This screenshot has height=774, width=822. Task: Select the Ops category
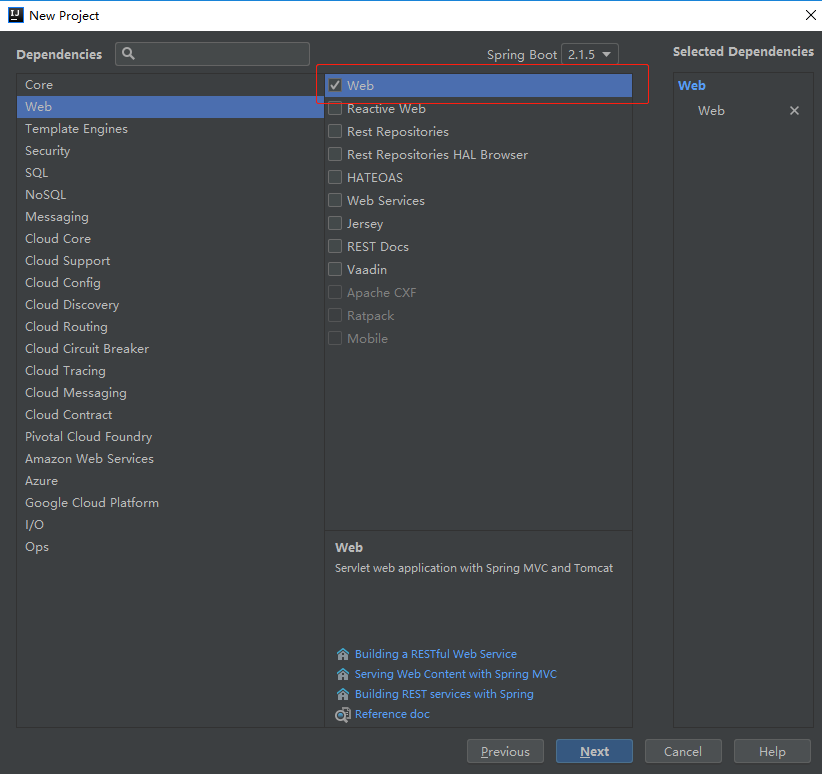click(x=170, y=547)
